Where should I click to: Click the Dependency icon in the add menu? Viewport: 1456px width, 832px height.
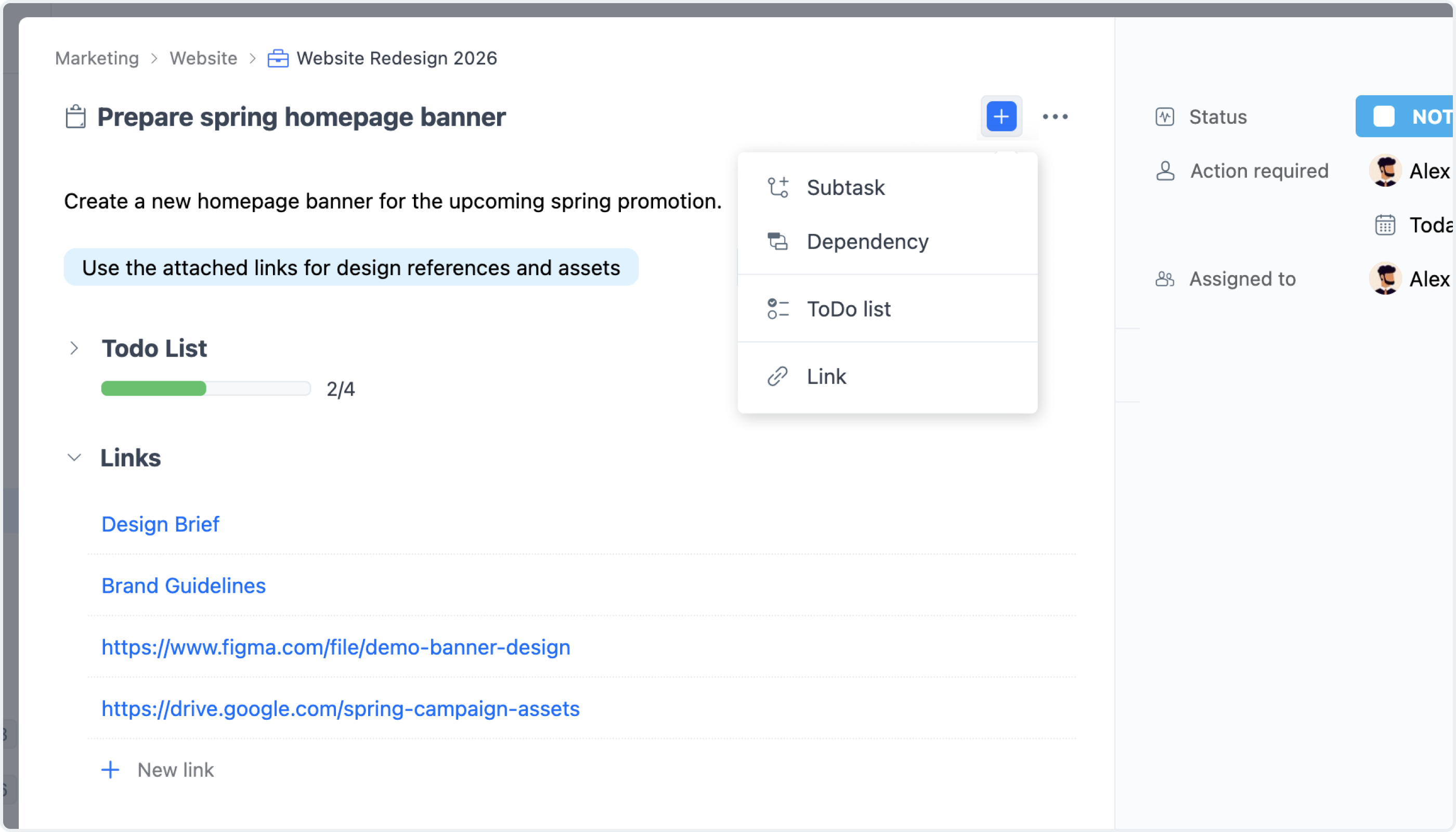[x=777, y=241]
